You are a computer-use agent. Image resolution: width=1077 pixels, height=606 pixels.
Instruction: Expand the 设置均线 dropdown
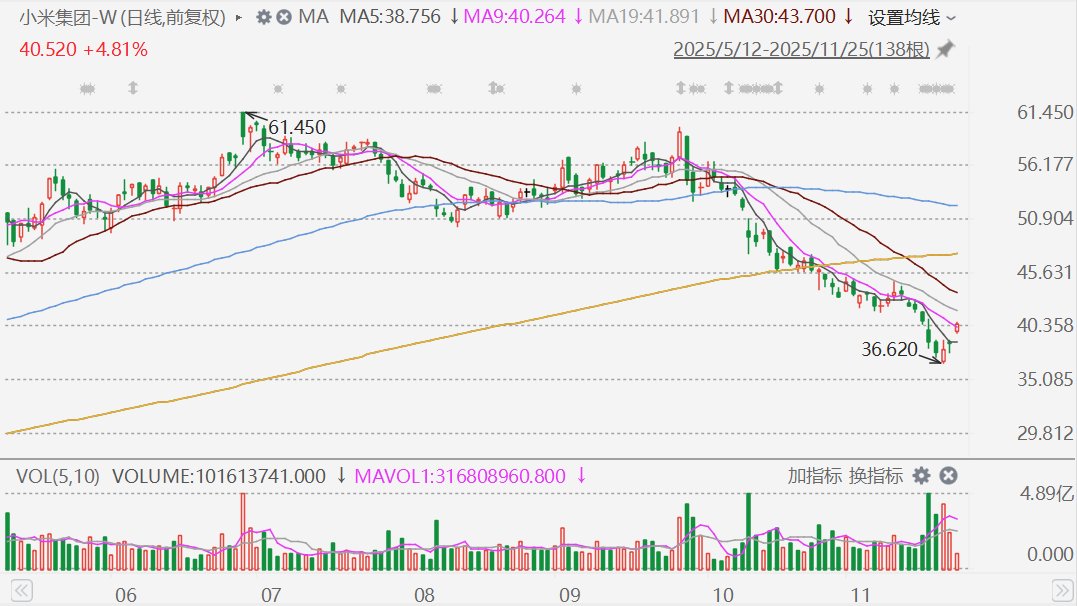911,17
